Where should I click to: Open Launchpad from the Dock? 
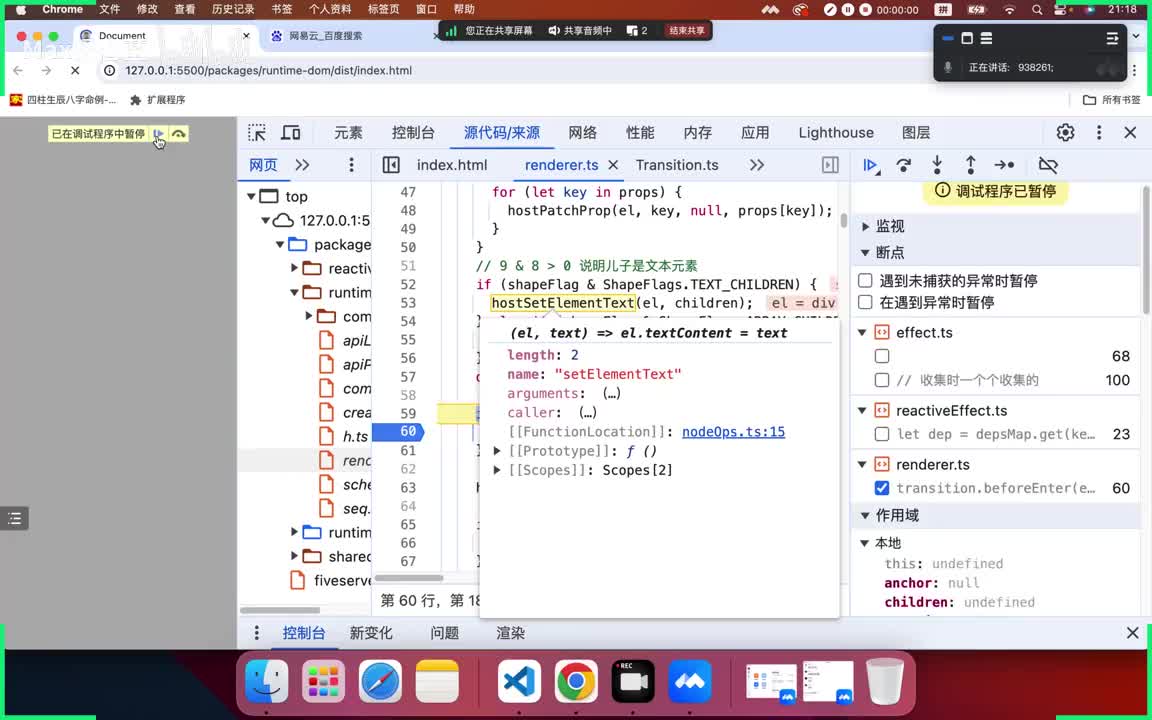(323, 681)
